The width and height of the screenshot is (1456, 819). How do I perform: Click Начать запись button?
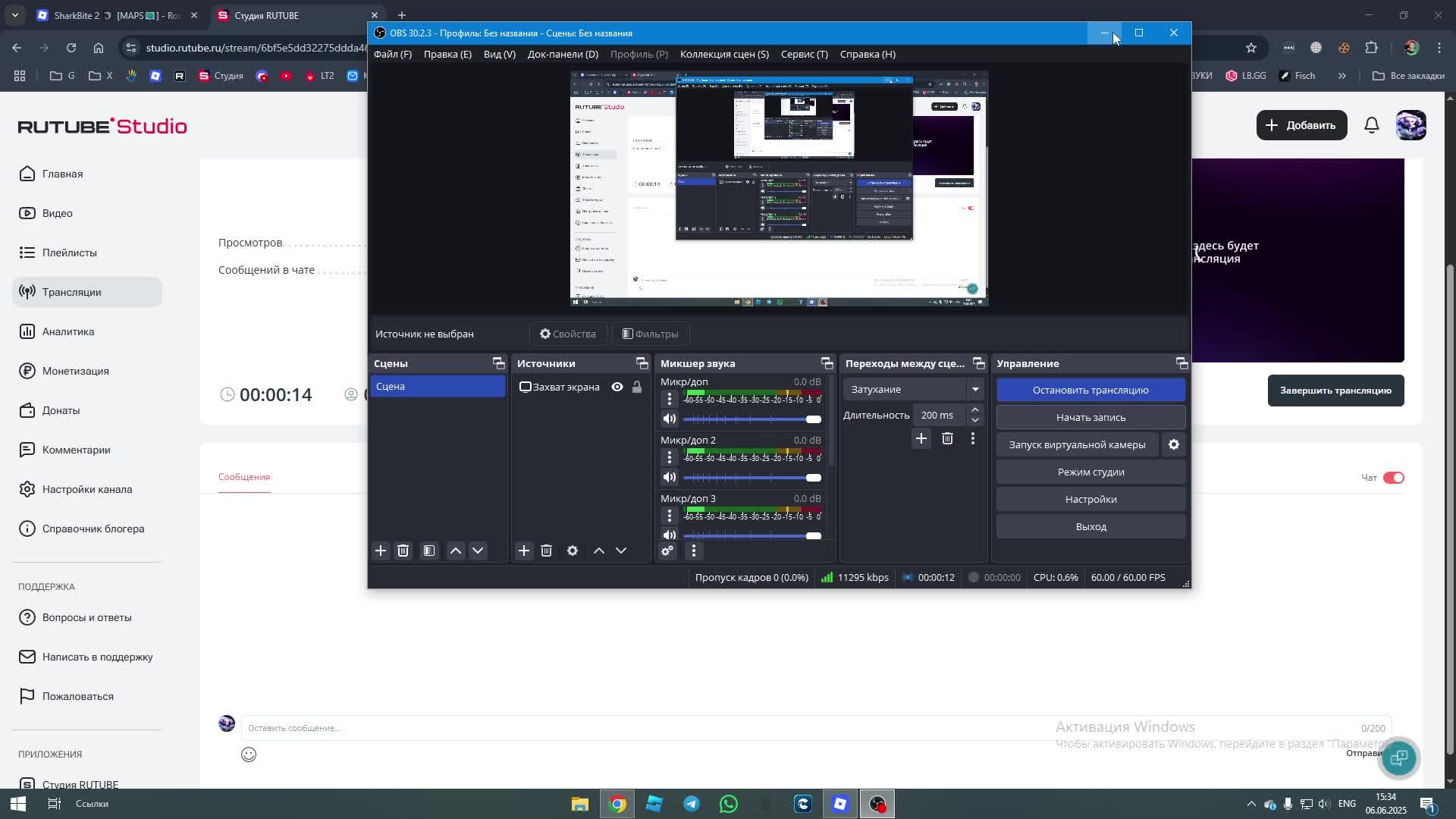1090,417
